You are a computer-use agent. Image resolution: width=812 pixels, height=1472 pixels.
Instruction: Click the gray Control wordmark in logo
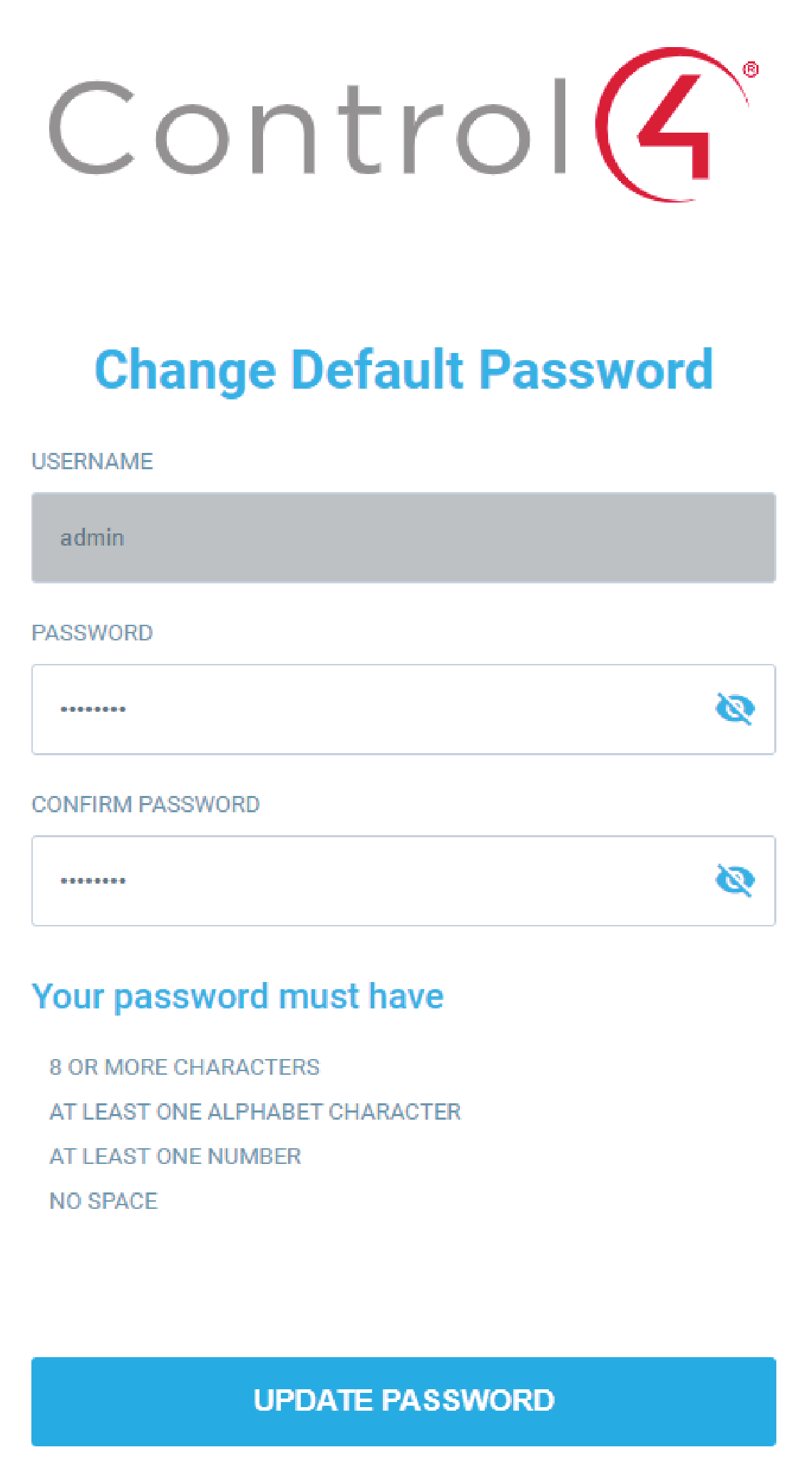(307, 128)
